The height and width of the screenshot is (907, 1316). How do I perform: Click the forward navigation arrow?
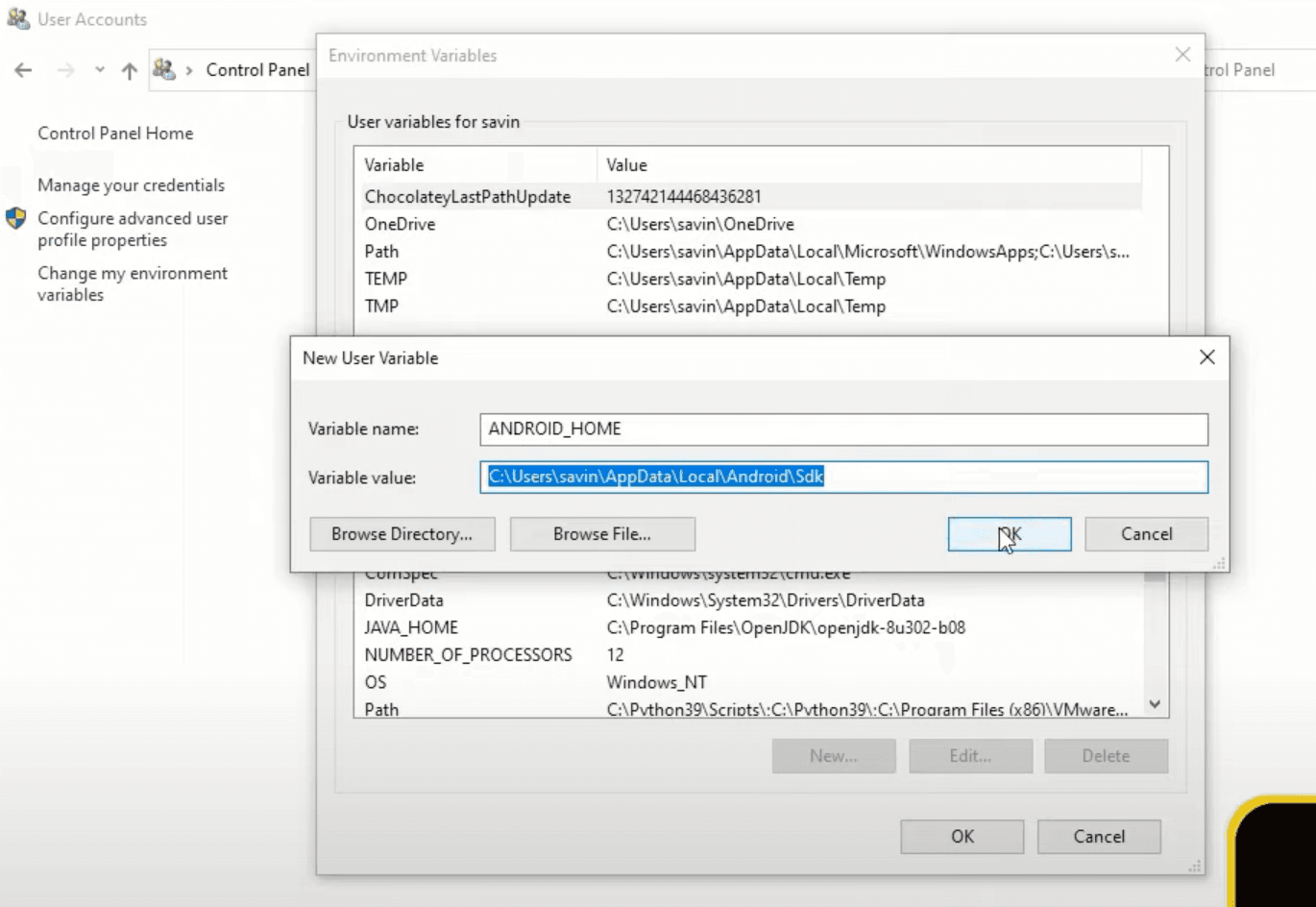tap(65, 70)
